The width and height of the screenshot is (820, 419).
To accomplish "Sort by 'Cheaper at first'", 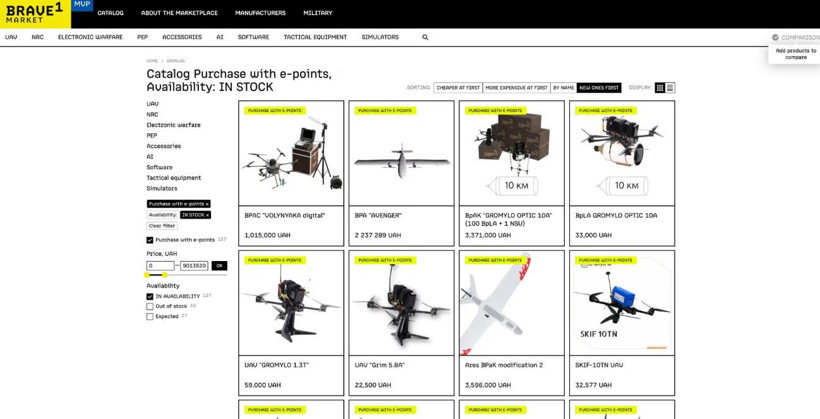I will (458, 88).
